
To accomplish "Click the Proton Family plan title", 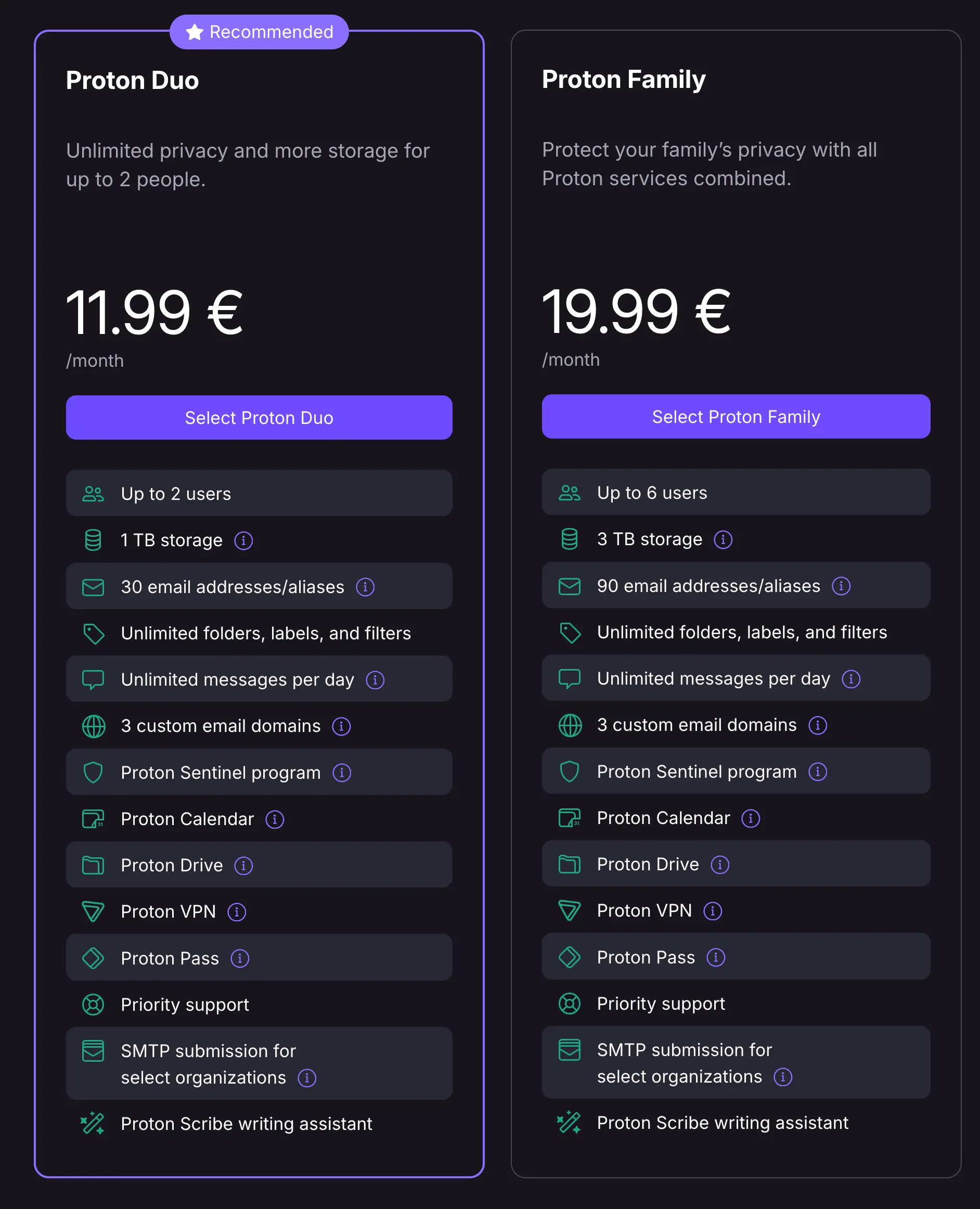I will coord(623,80).
